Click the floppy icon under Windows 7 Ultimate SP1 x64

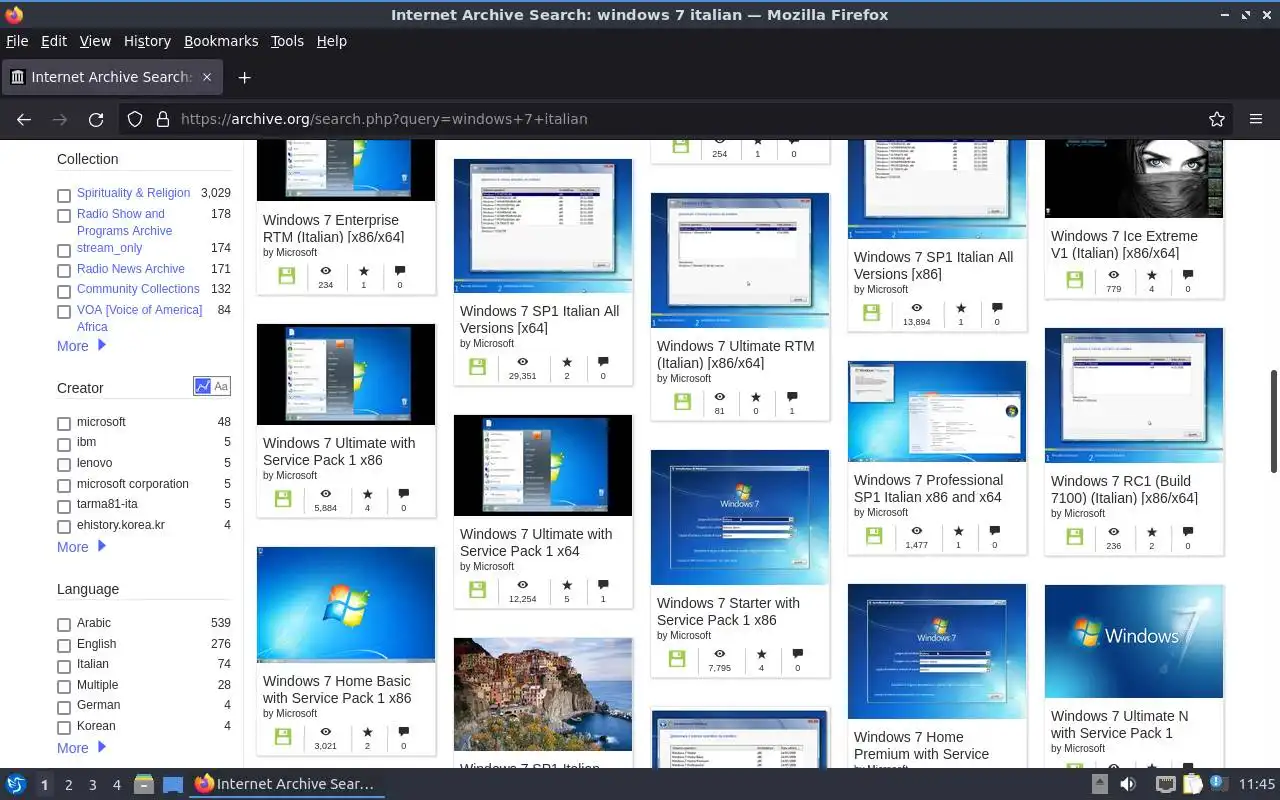(x=477, y=590)
